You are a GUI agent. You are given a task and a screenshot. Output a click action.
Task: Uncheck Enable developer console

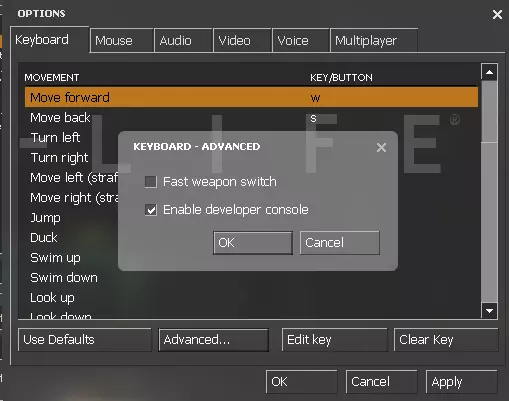151,210
